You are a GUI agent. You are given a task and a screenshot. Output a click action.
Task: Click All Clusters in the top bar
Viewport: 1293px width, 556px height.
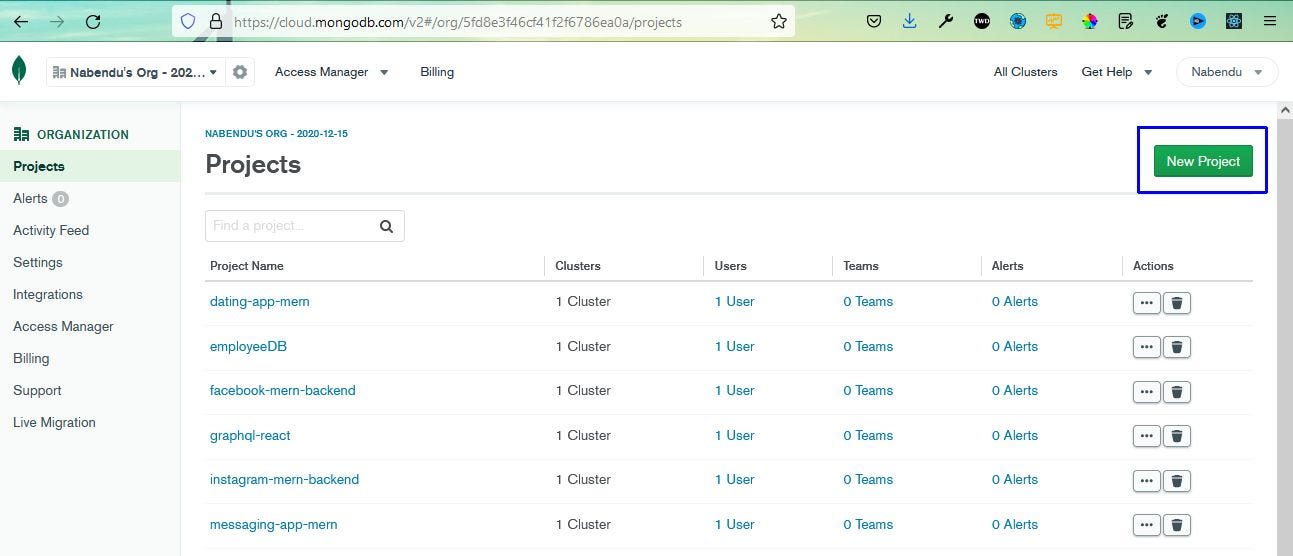point(1025,72)
